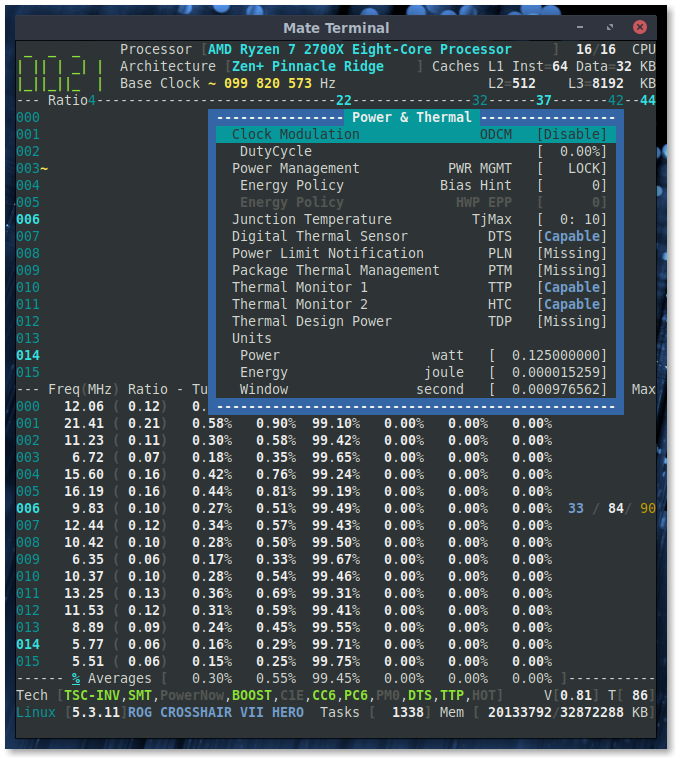Select the greyed Energy Policy HWP EPP row
The image size is (676, 758).
tap(416, 202)
